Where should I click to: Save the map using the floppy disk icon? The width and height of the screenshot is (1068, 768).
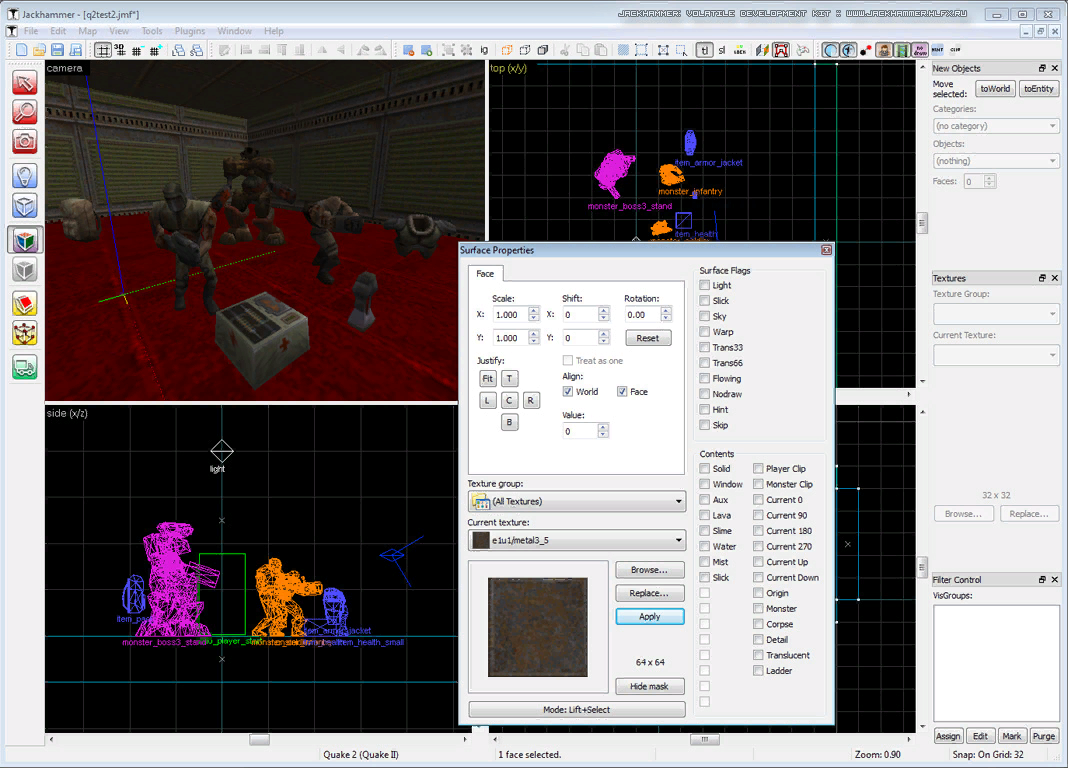click(x=57, y=50)
